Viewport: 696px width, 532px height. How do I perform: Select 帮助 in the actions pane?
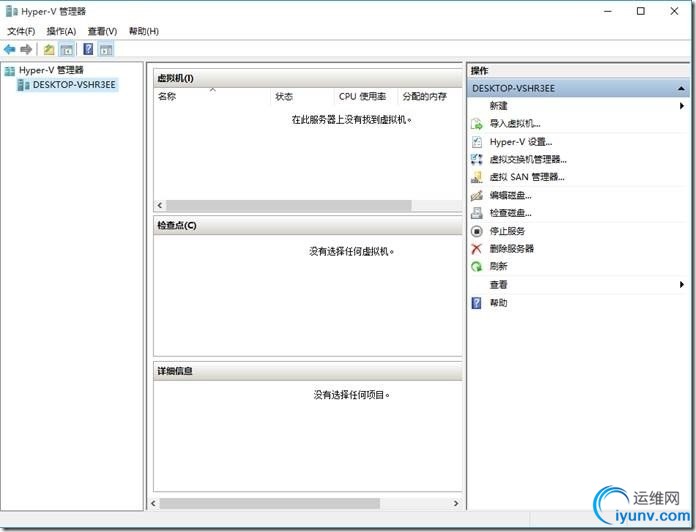(x=498, y=303)
